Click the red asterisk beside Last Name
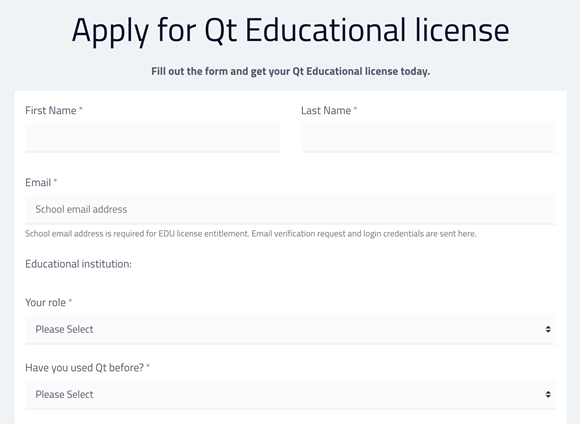This screenshot has height=424, width=580. 355,109
